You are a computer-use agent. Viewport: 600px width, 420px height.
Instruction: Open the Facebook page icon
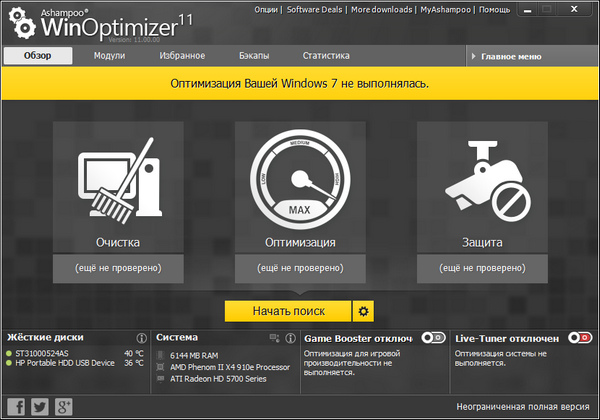17,406
